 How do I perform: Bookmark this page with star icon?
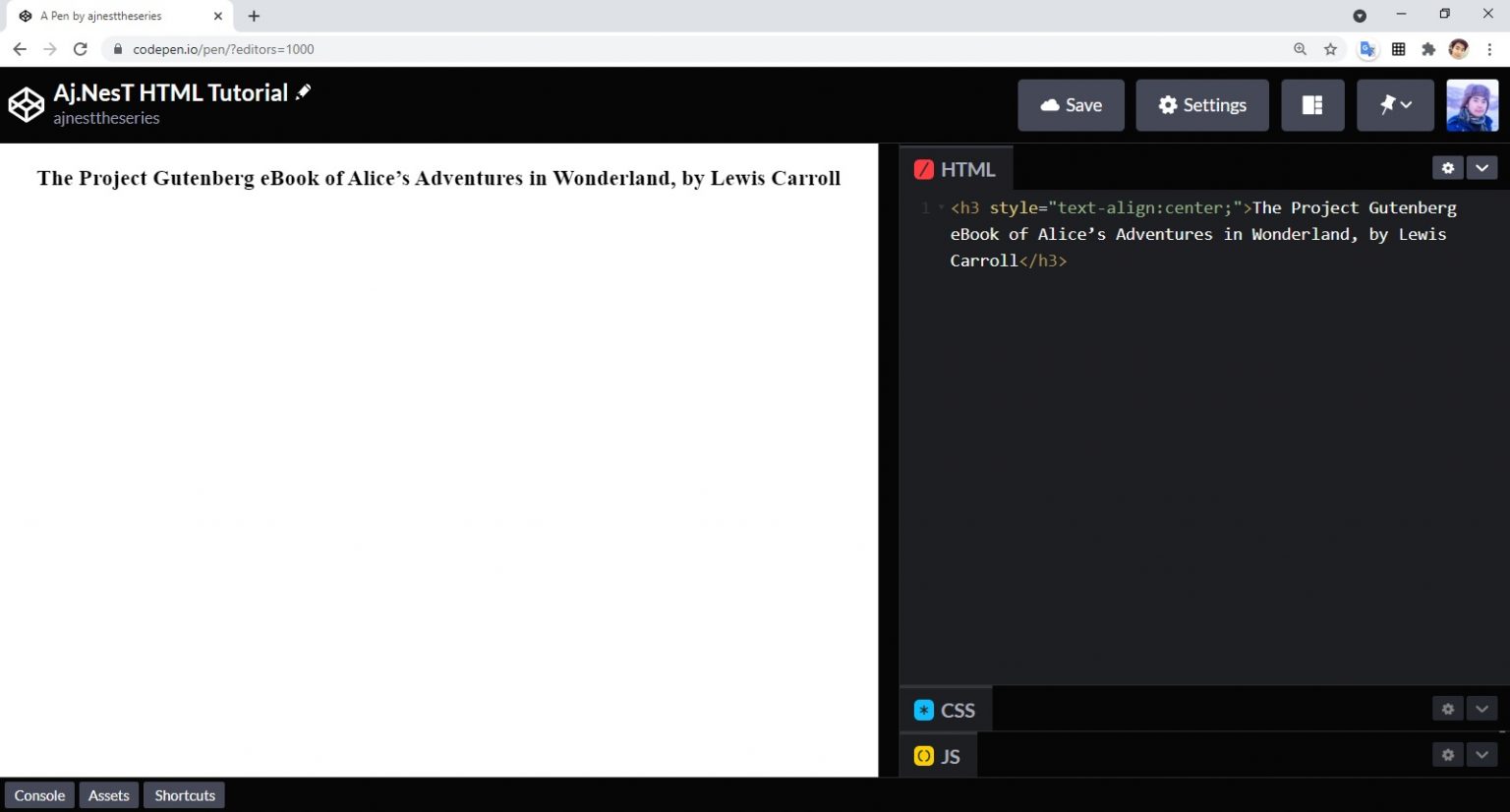coord(1330,49)
